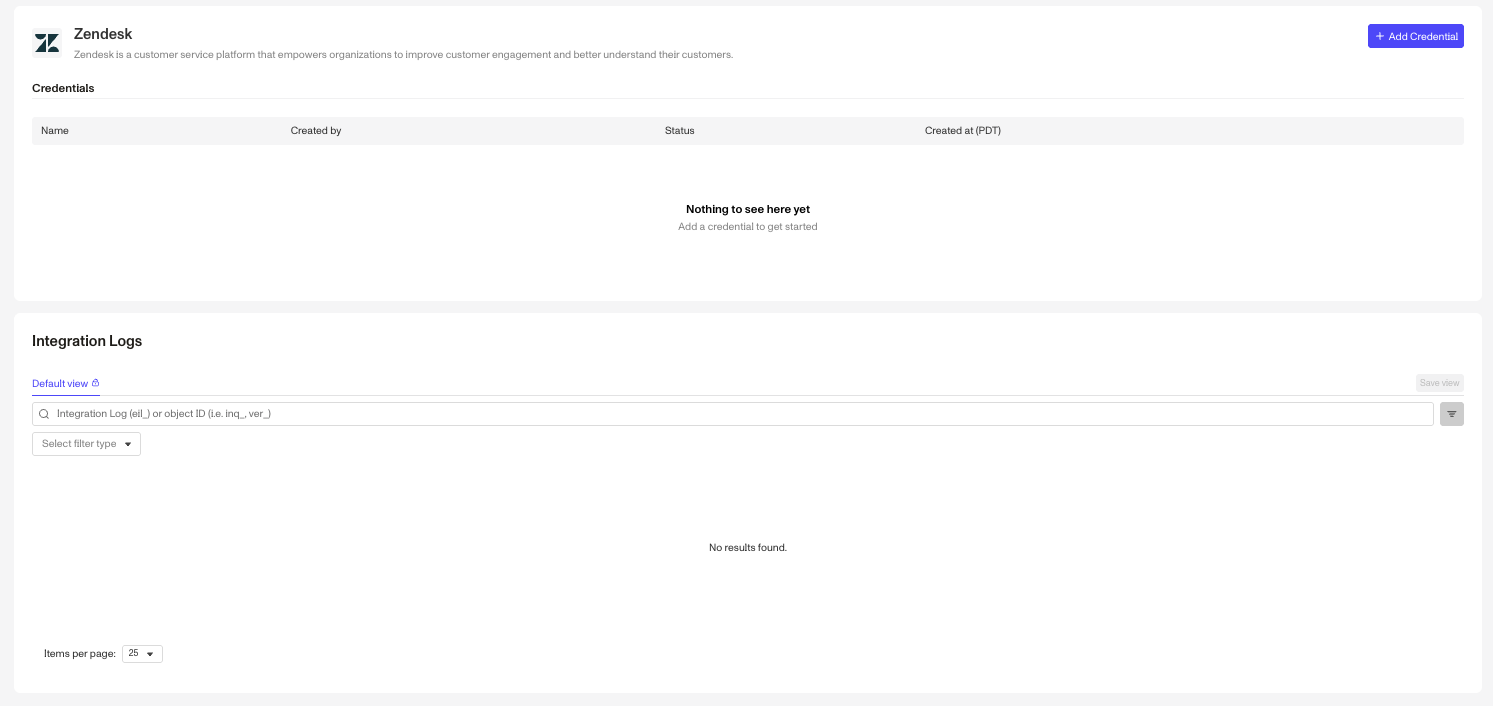This screenshot has width=1493, height=706.
Task: Click the Credentials section heading
Action: tap(63, 88)
